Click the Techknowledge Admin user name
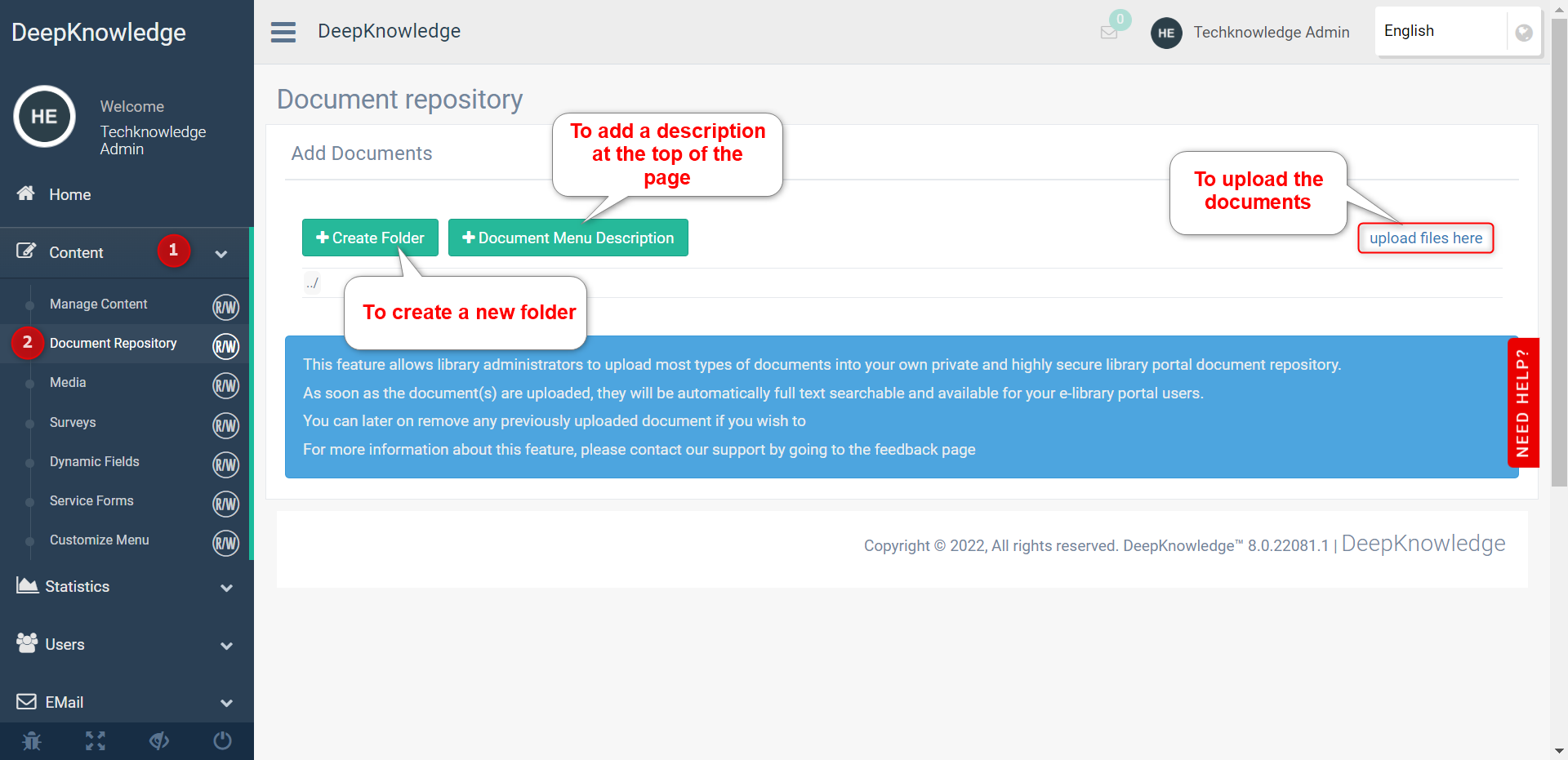The image size is (1568, 760). tap(1272, 32)
